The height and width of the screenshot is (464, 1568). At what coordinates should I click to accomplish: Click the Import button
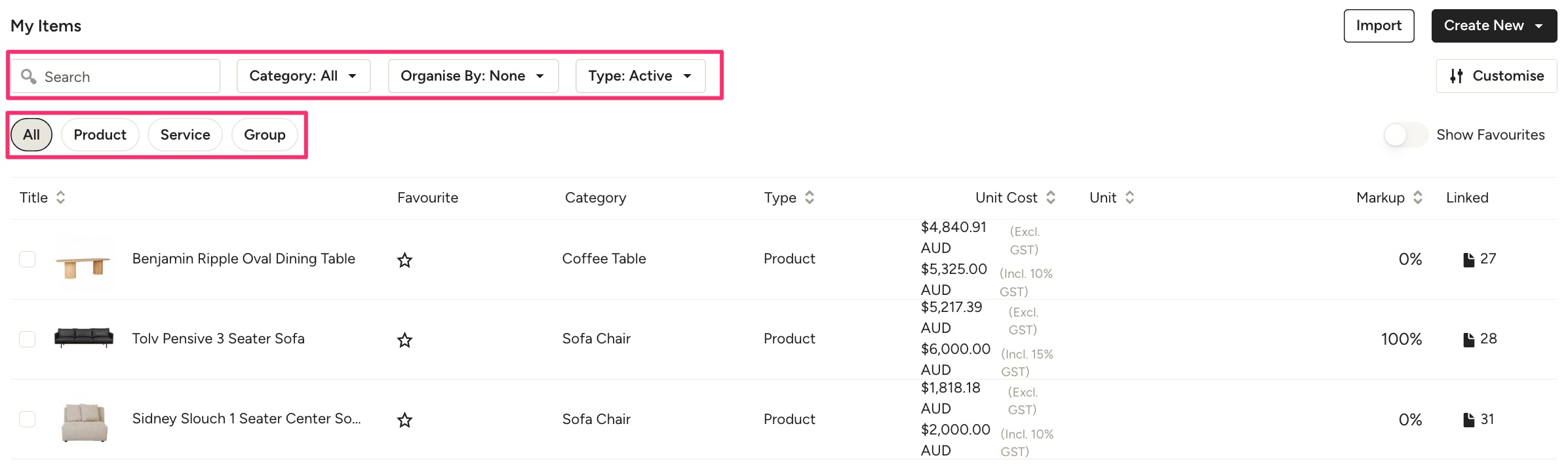(1379, 26)
